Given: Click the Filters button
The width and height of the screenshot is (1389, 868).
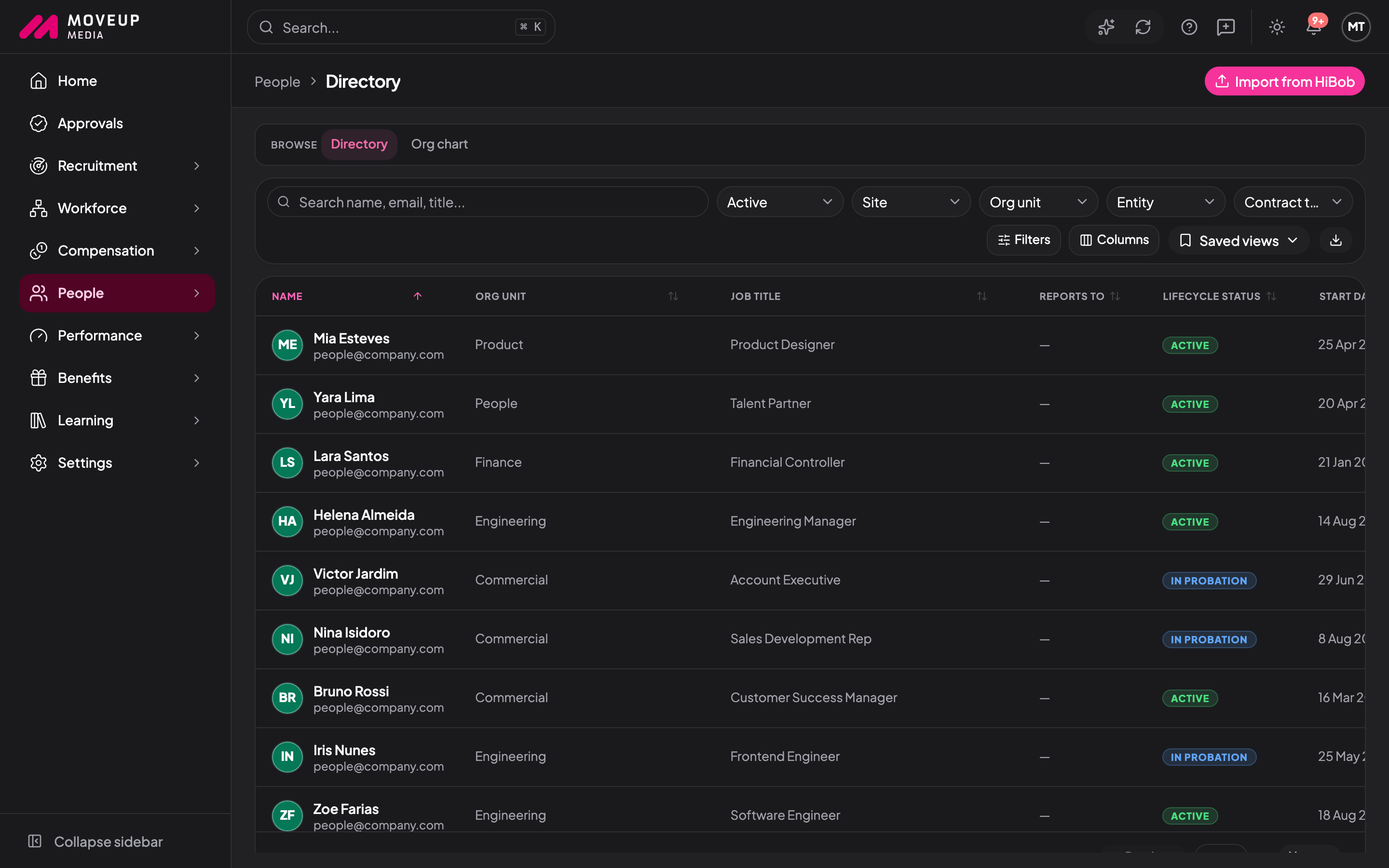Looking at the screenshot, I should pyautogui.click(x=1024, y=240).
